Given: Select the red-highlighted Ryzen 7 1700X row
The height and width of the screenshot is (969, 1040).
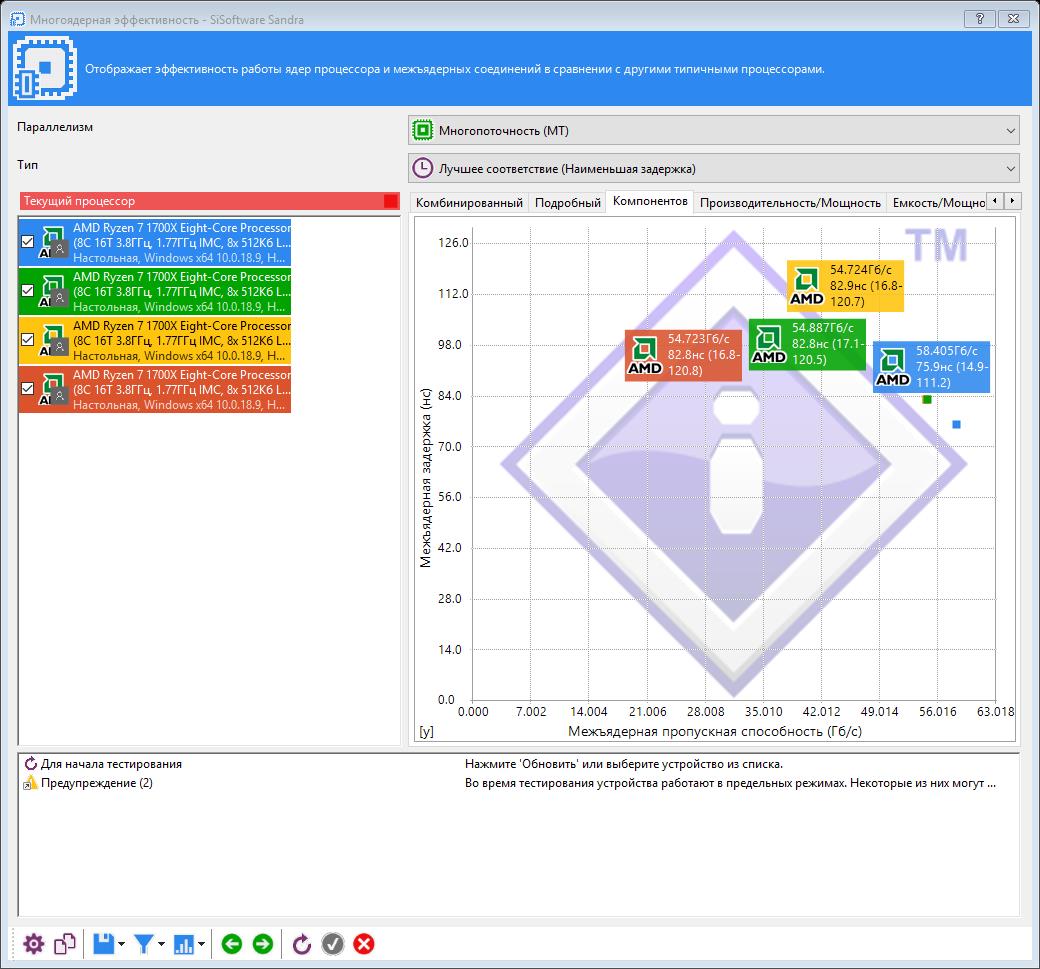Looking at the screenshot, I should point(155,389).
